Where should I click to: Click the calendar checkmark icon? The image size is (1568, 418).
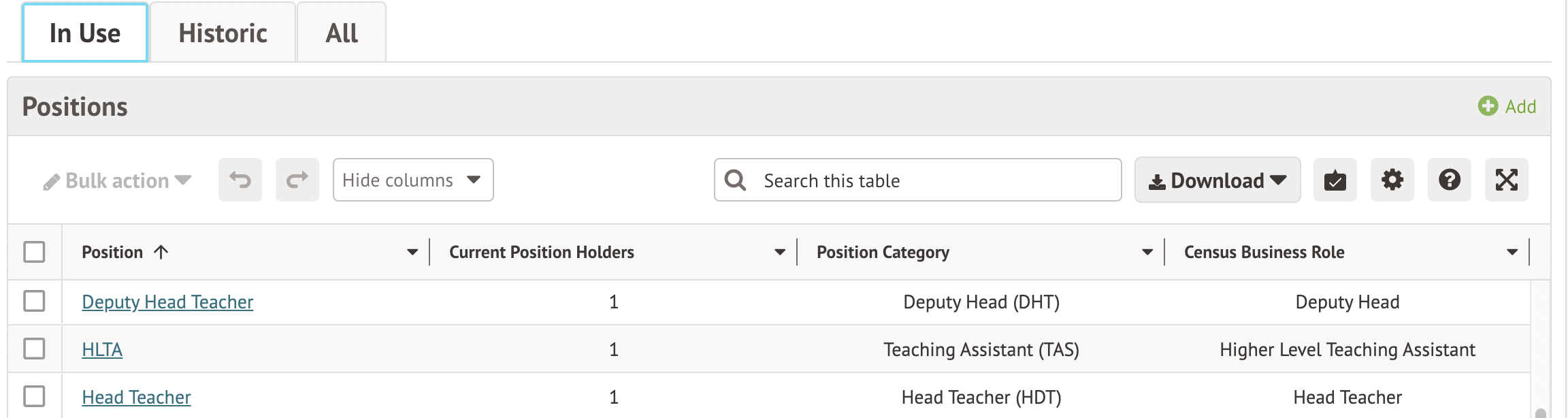(1335, 180)
